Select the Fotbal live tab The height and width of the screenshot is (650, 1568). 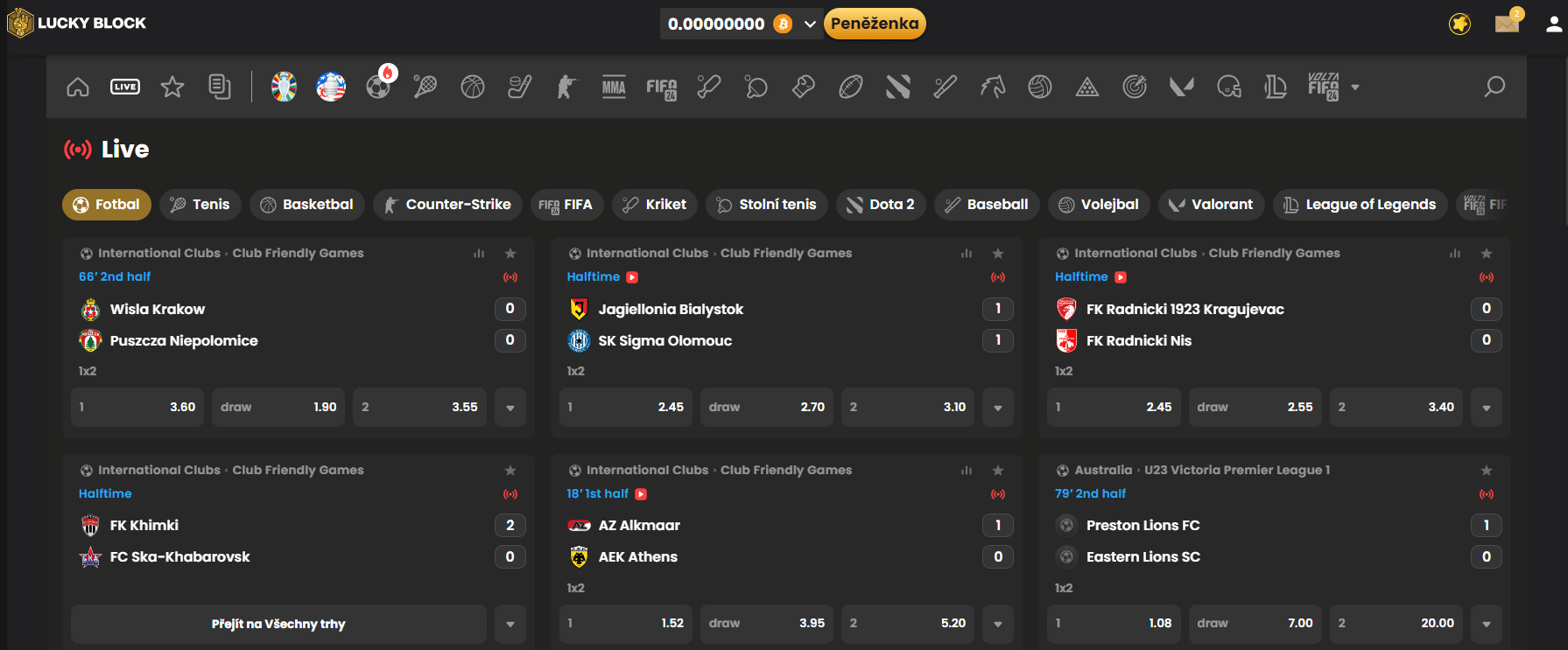click(107, 205)
